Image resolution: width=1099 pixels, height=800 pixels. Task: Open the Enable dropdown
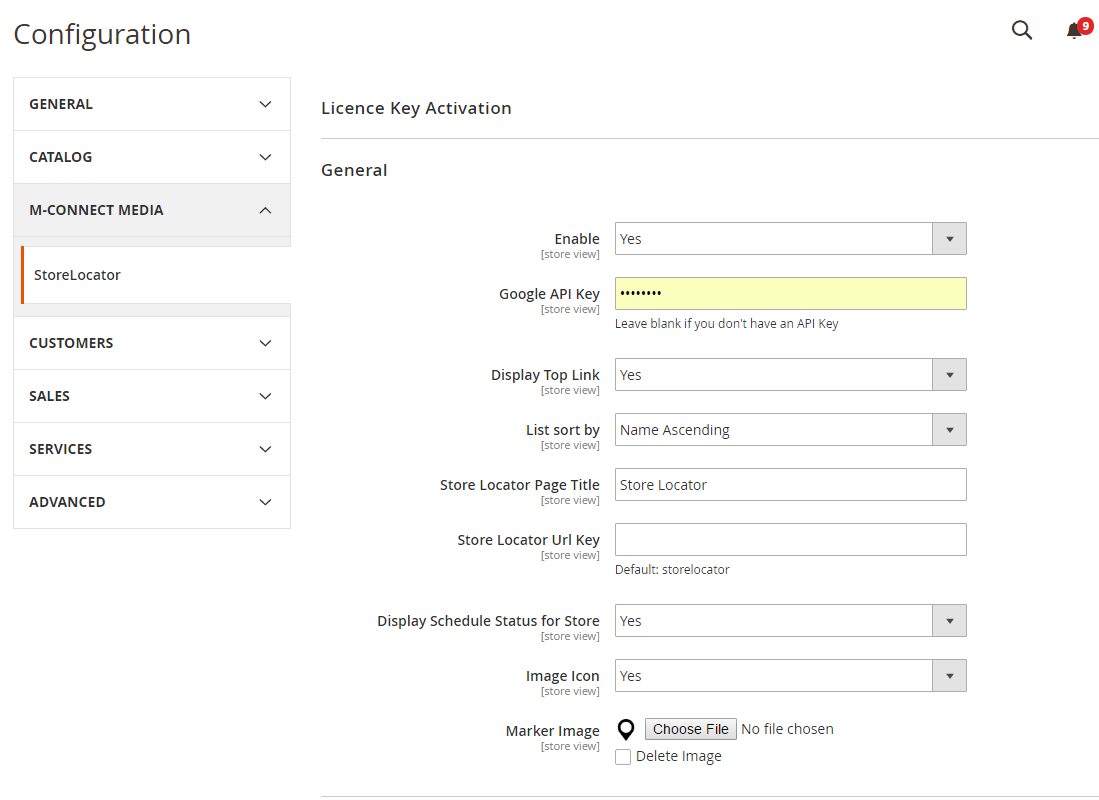tap(790, 239)
